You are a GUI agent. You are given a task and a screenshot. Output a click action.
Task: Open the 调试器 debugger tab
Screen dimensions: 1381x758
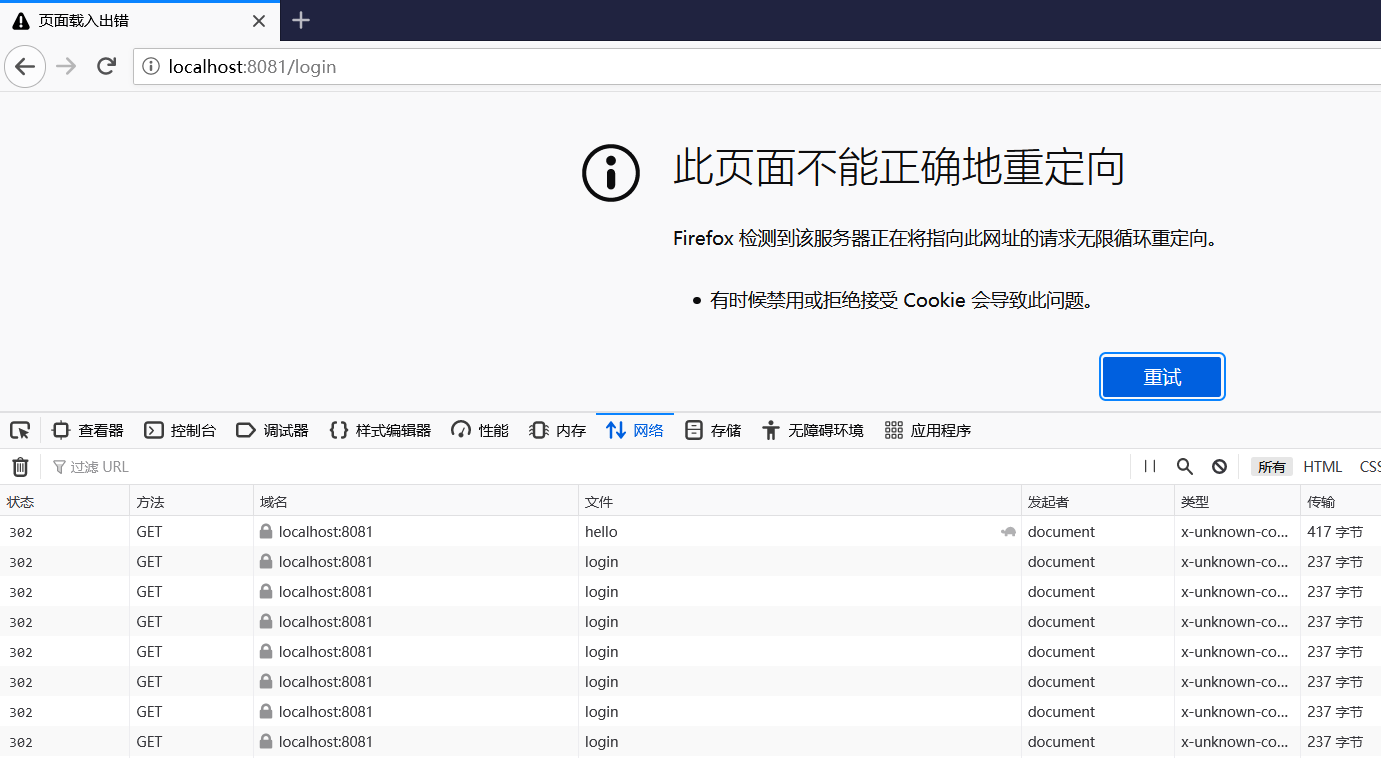click(272, 430)
